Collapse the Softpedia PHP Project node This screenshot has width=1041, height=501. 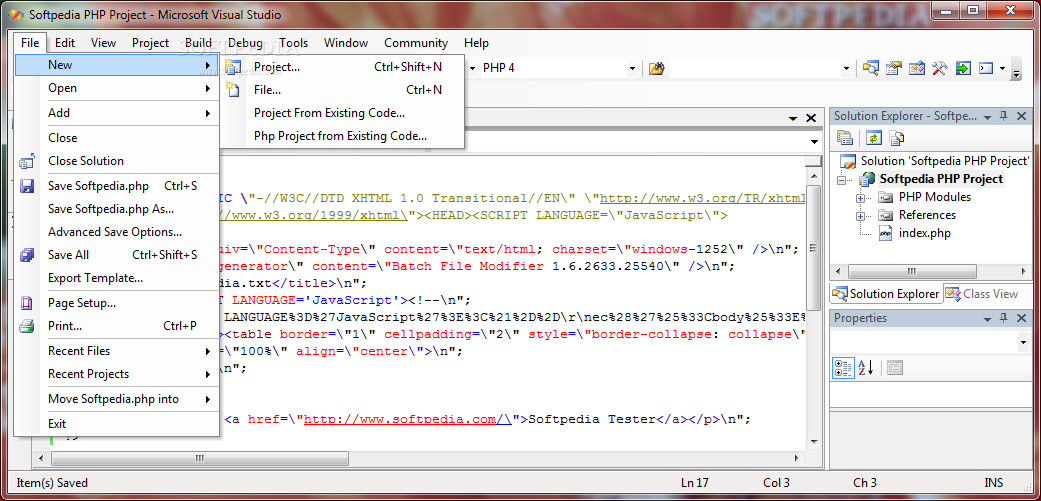coord(842,180)
